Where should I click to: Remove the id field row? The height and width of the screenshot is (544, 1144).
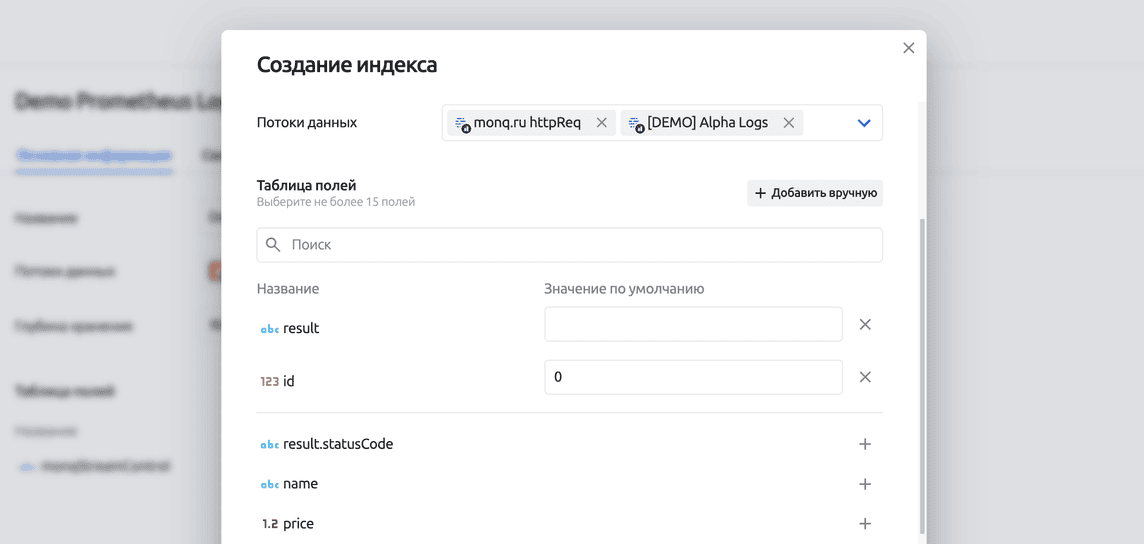[865, 377]
